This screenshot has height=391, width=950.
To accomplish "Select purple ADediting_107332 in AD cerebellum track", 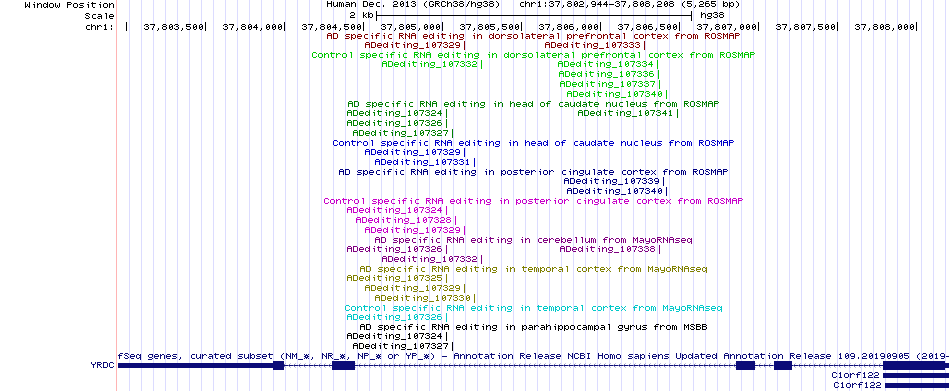I will coord(432,259).
